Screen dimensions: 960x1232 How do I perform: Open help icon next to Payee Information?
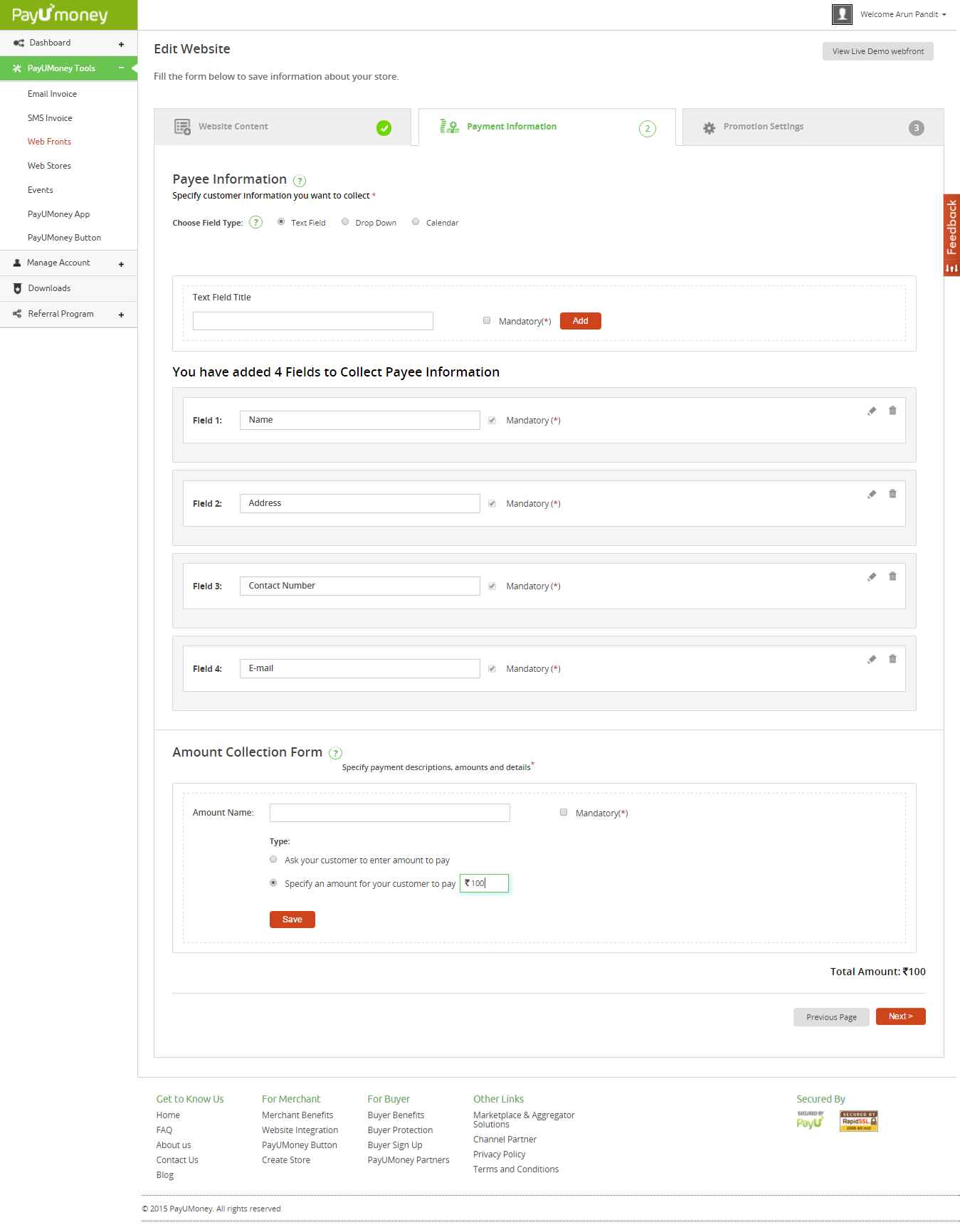[300, 181]
